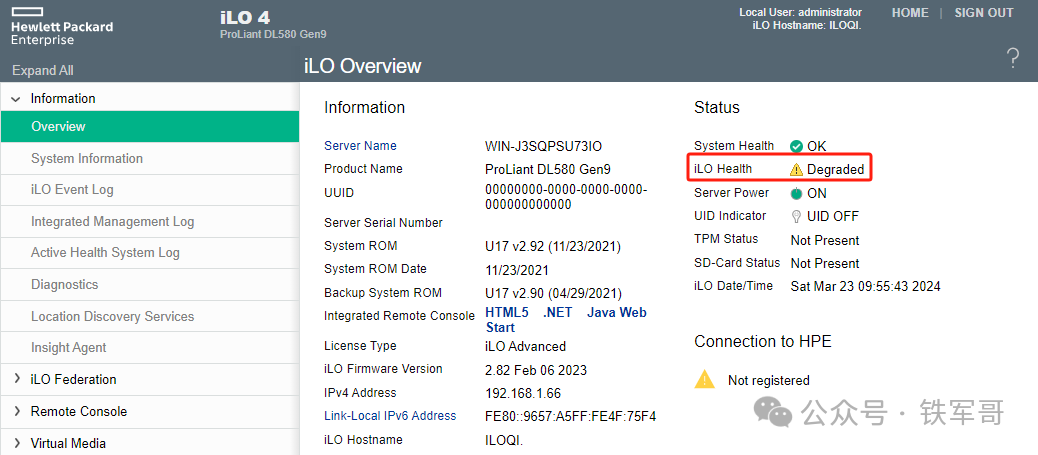Go to HOME in the header
1038x455 pixels.
coord(910,13)
